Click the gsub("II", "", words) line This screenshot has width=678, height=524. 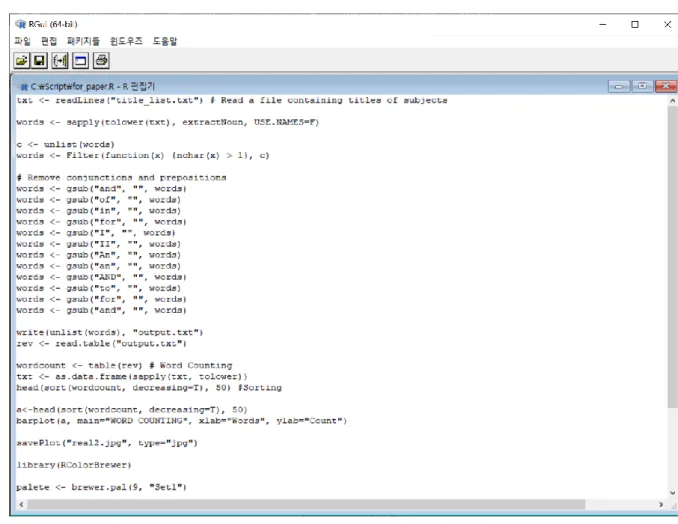pyautogui.click(x=99, y=244)
